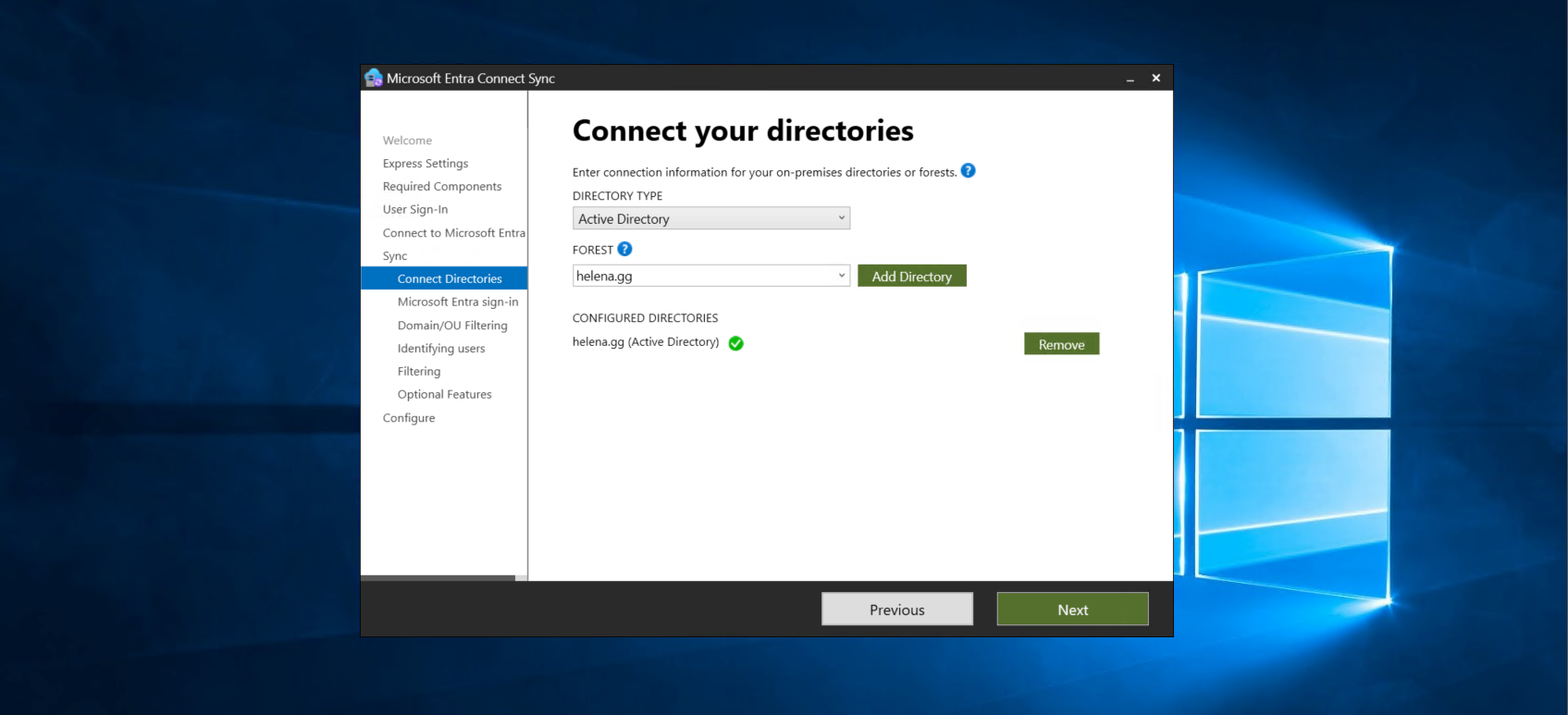Select User Sign-In in sidebar
Image resolution: width=1568 pixels, height=715 pixels.
pos(415,210)
